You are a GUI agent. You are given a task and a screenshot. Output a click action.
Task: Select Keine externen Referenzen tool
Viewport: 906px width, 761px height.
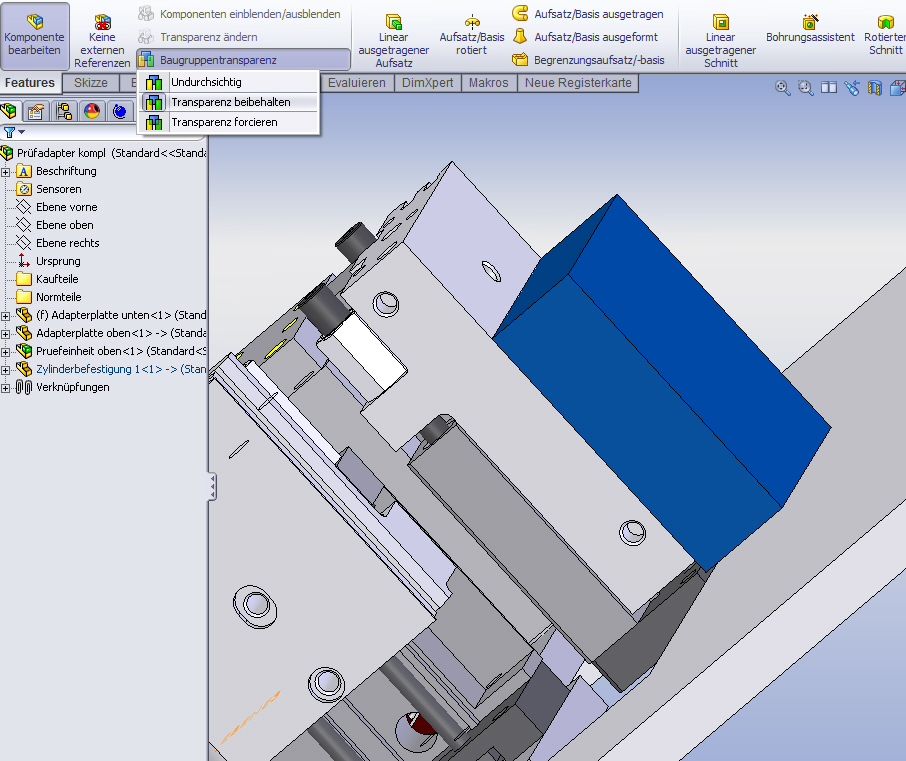pyautogui.click(x=102, y=41)
